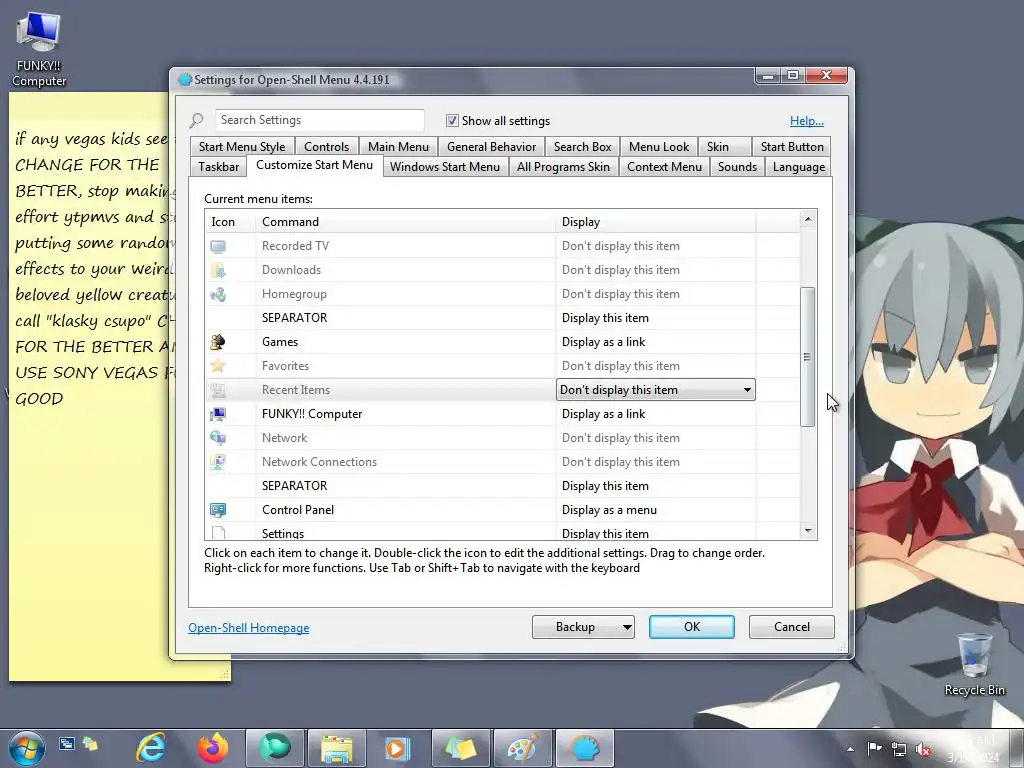This screenshot has width=1024, height=768.
Task: Show hidden tray icons arrow
Action: 850,749
